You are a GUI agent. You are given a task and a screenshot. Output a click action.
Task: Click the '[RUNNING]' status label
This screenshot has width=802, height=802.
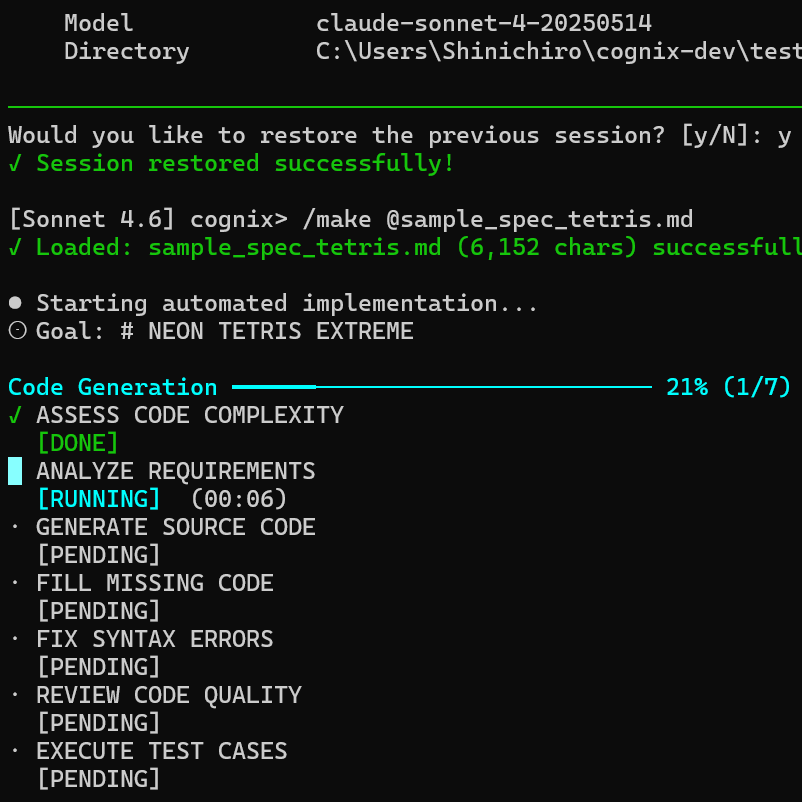99,499
